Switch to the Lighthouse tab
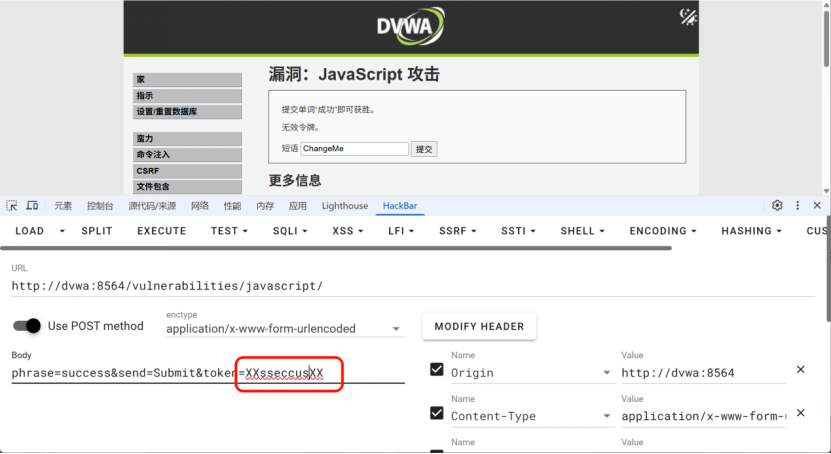Screen dimensions: 831x454 (x=344, y=206)
